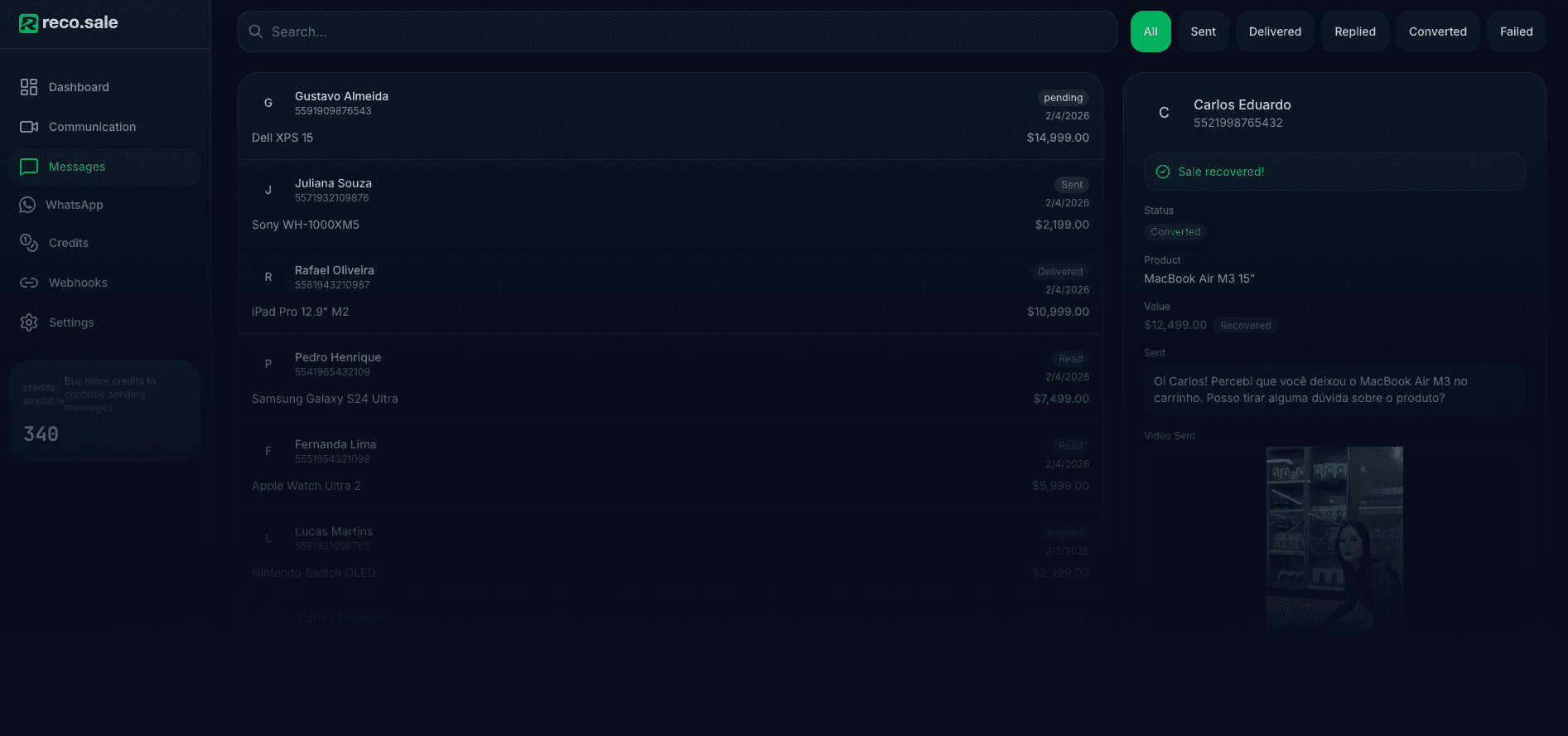The width and height of the screenshot is (1568, 736).
Task: Open Dashboard via its grid icon
Action: tap(29, 87)
